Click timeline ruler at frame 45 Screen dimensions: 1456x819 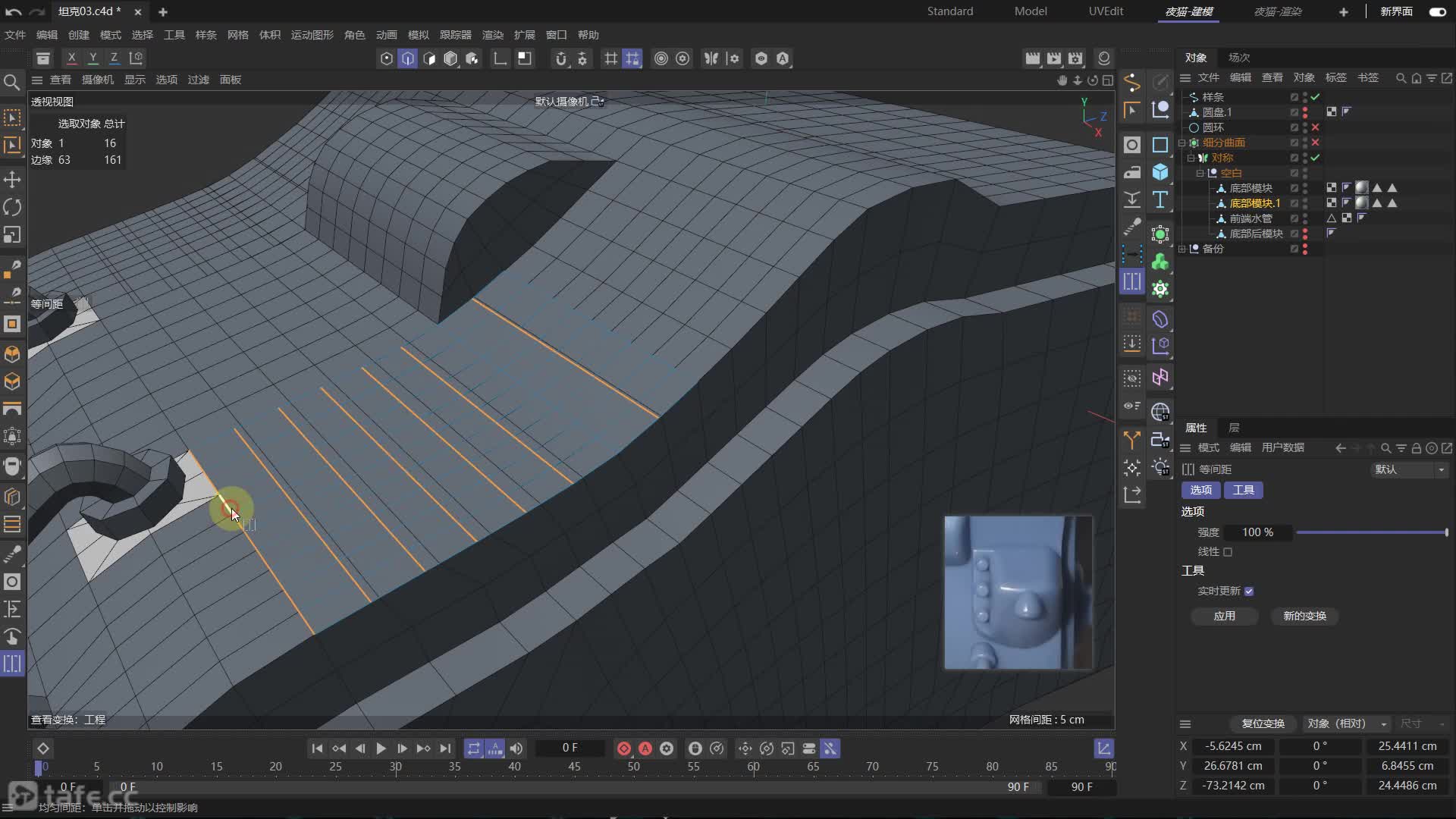coord(574,767)
